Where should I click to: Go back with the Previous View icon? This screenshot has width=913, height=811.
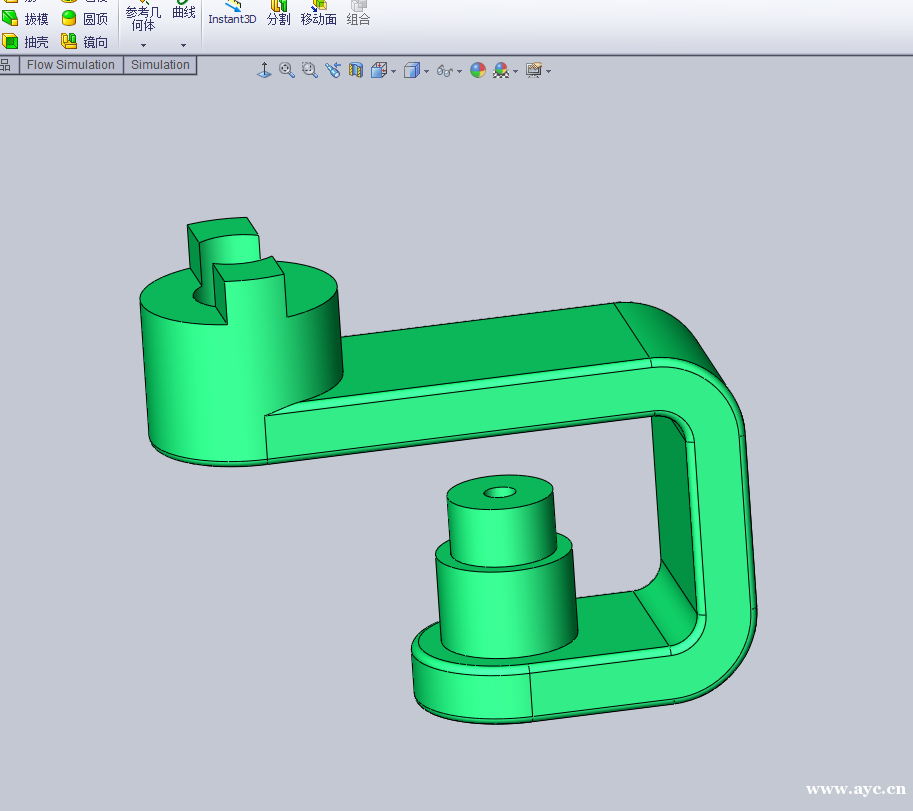tap(333, 70)
